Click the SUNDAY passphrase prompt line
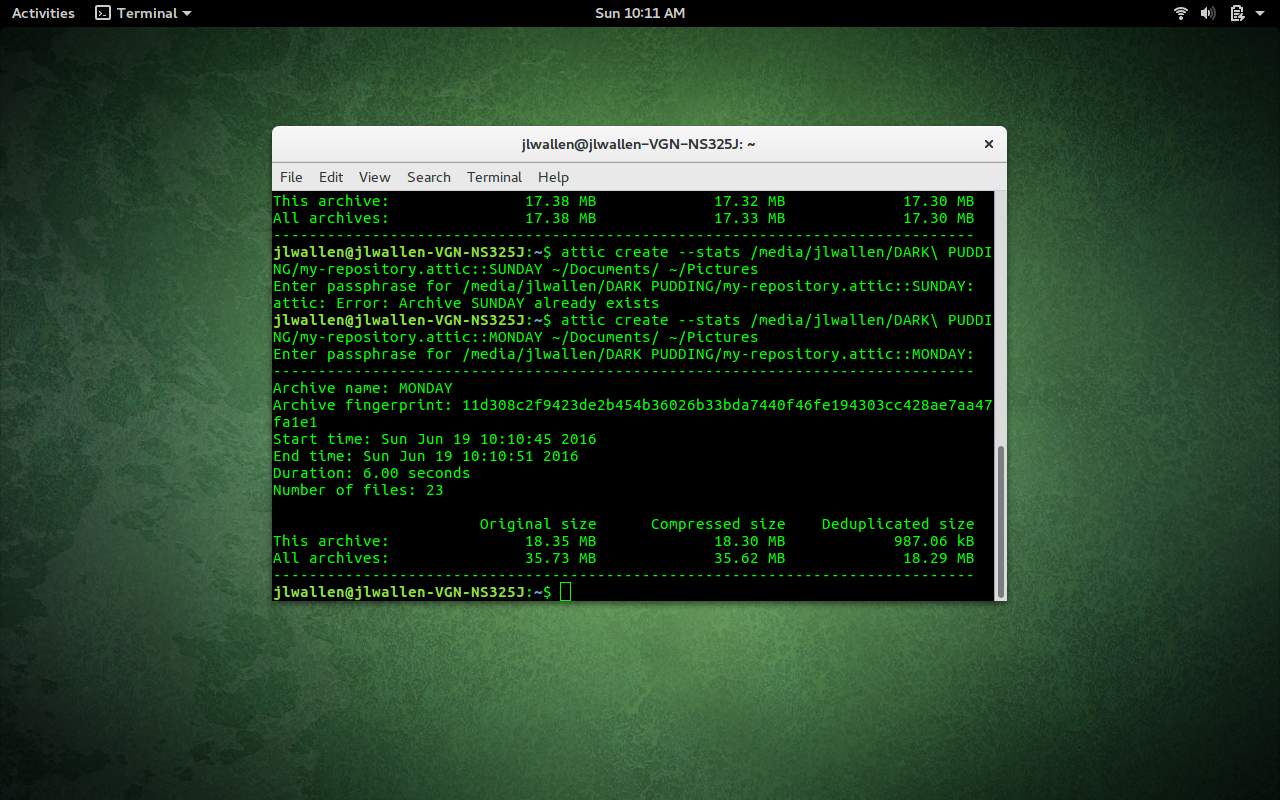The width and height of the screenshot is (1280, 800). click(x=624, y=286)
